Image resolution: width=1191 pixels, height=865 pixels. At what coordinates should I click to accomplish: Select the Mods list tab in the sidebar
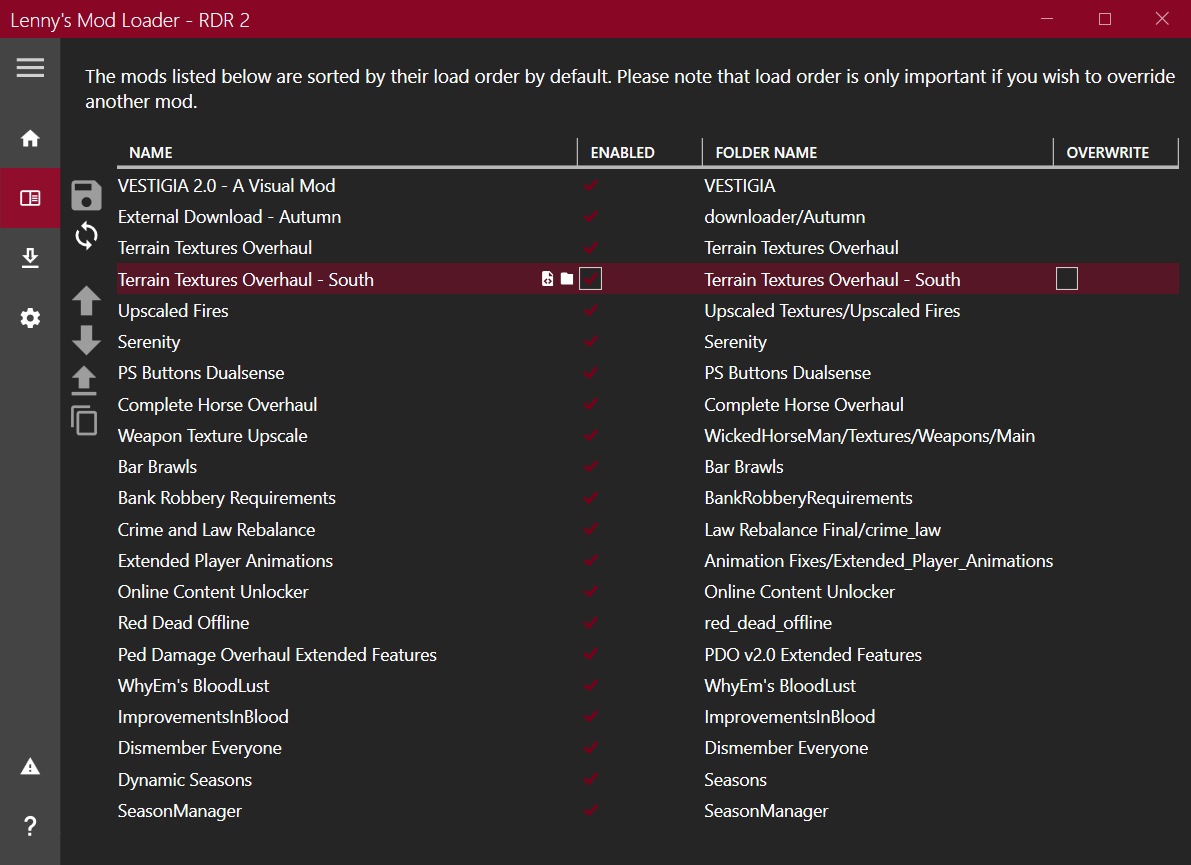click(x=30, y=198)
